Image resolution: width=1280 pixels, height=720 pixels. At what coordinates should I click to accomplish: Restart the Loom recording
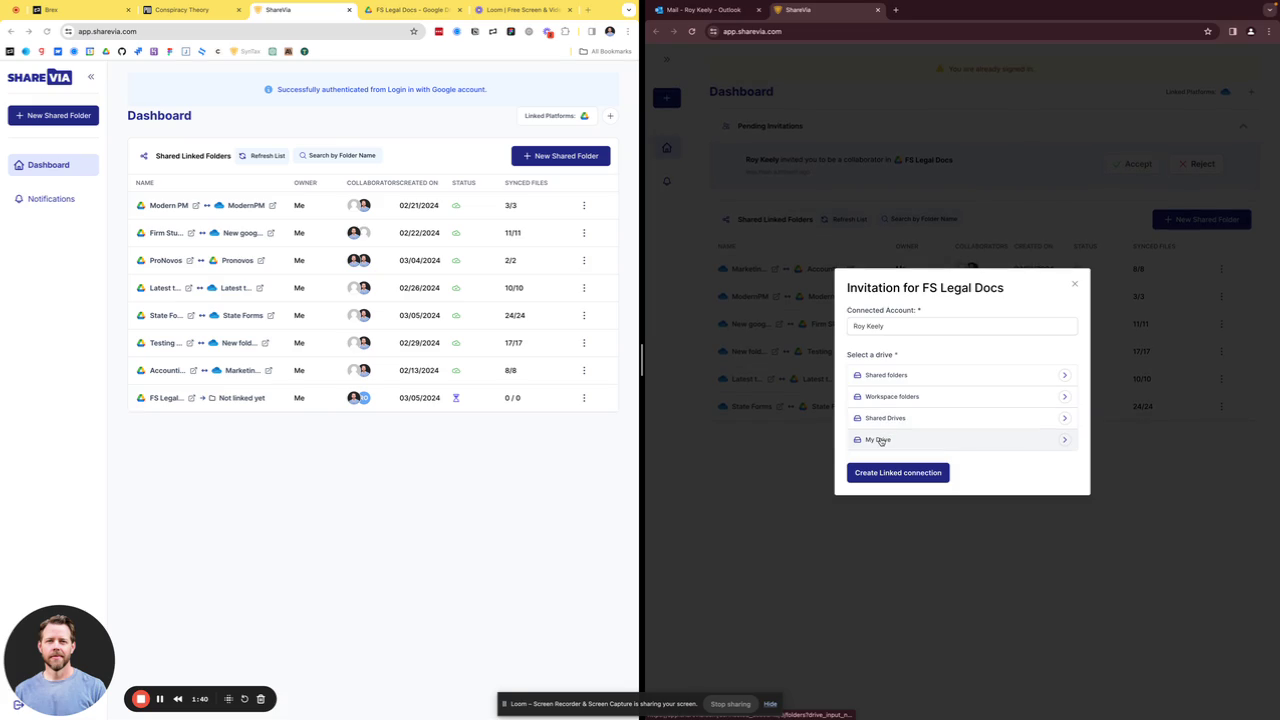245,699
